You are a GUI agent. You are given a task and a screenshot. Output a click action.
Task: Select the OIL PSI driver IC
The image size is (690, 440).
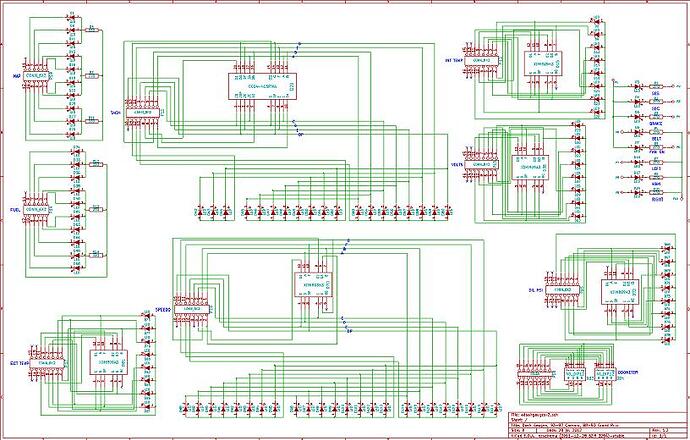tap(620, 292)
